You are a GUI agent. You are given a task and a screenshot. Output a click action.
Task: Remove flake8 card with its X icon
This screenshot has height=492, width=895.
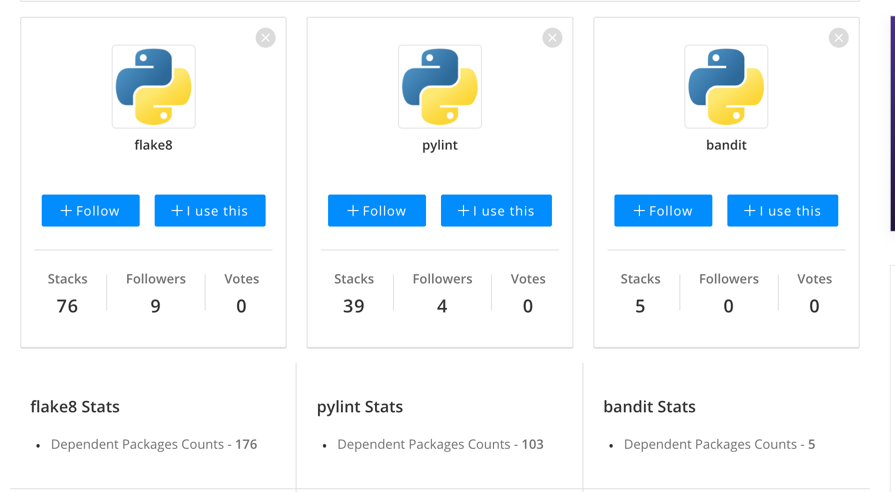tap(265, 38)
